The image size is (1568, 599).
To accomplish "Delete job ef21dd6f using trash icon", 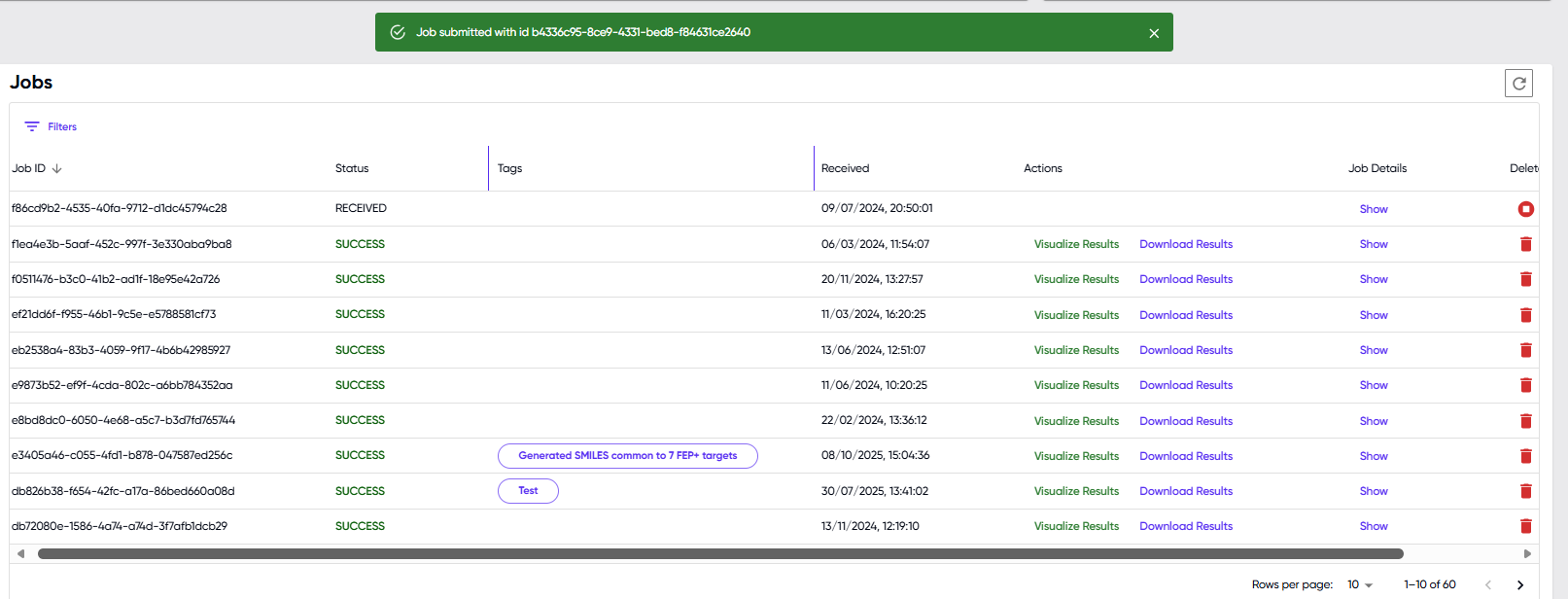I will 1525,315.
